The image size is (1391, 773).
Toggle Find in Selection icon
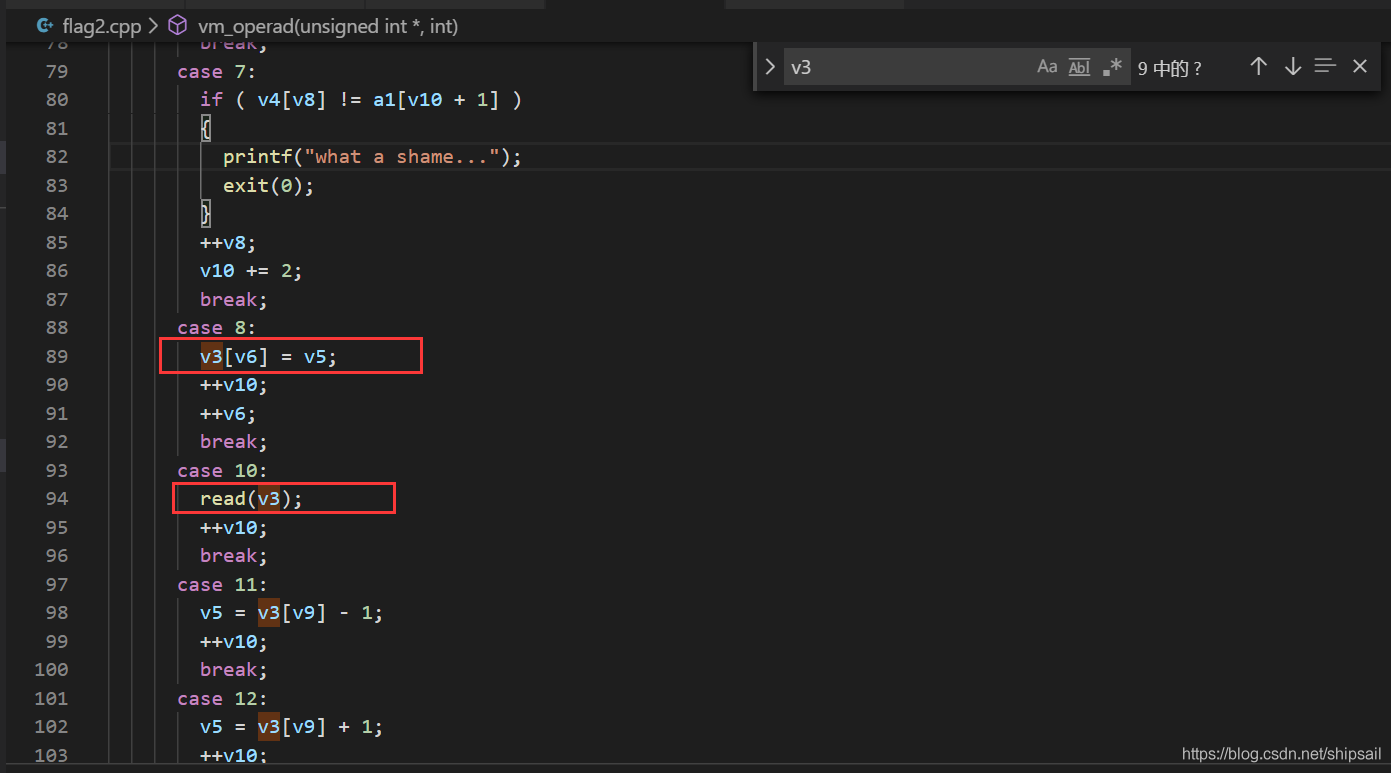pyautogui.click(x=1326, y=66)
